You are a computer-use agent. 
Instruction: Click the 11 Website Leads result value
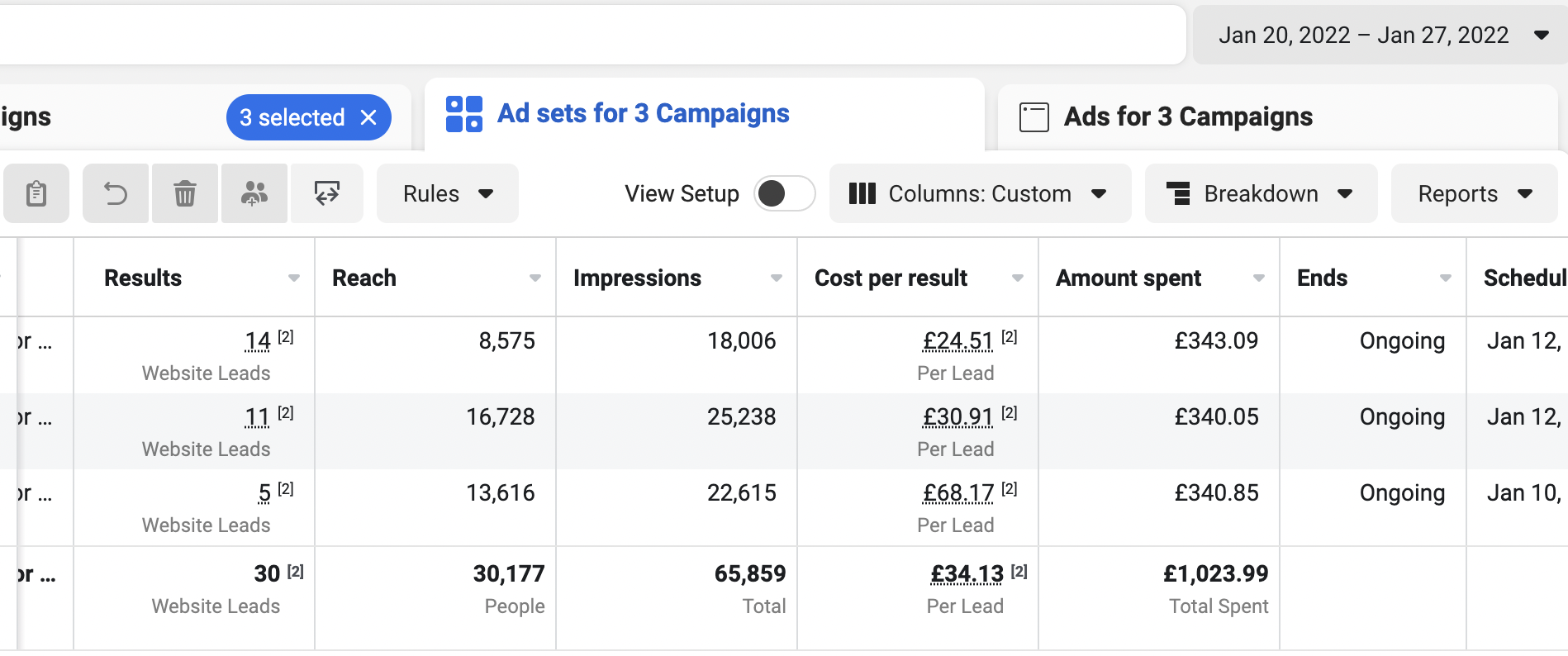coord(257,417)
